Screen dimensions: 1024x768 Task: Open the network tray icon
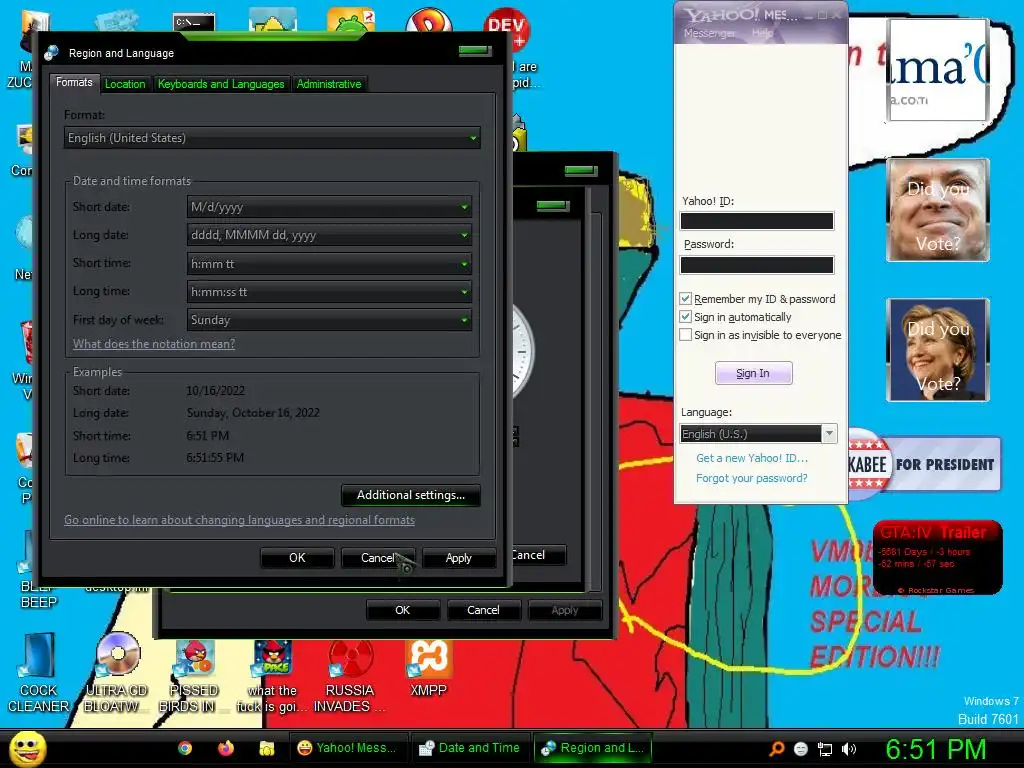825,749
